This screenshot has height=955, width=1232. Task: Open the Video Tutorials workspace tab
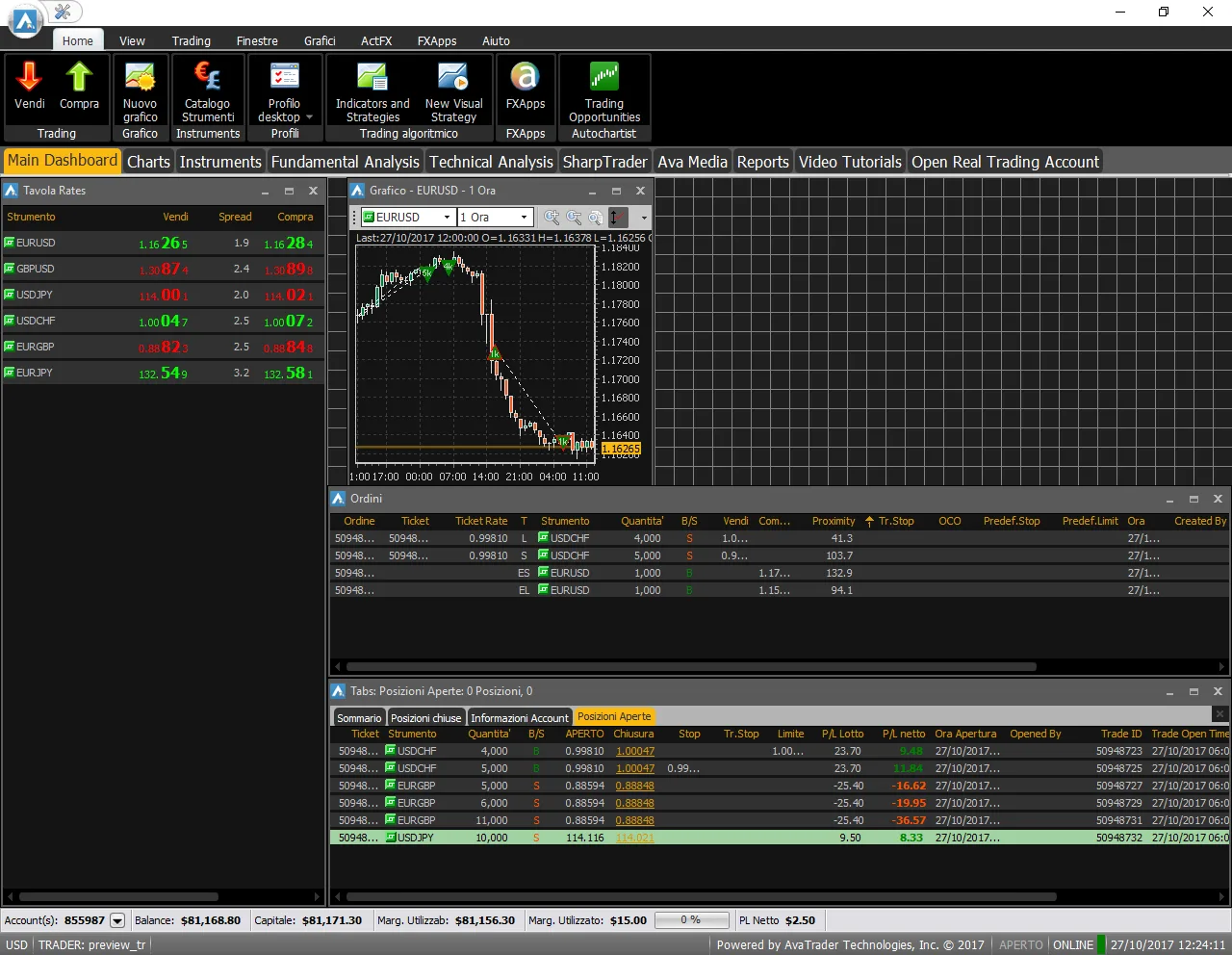pyautogui.click(x=850, y=162)
